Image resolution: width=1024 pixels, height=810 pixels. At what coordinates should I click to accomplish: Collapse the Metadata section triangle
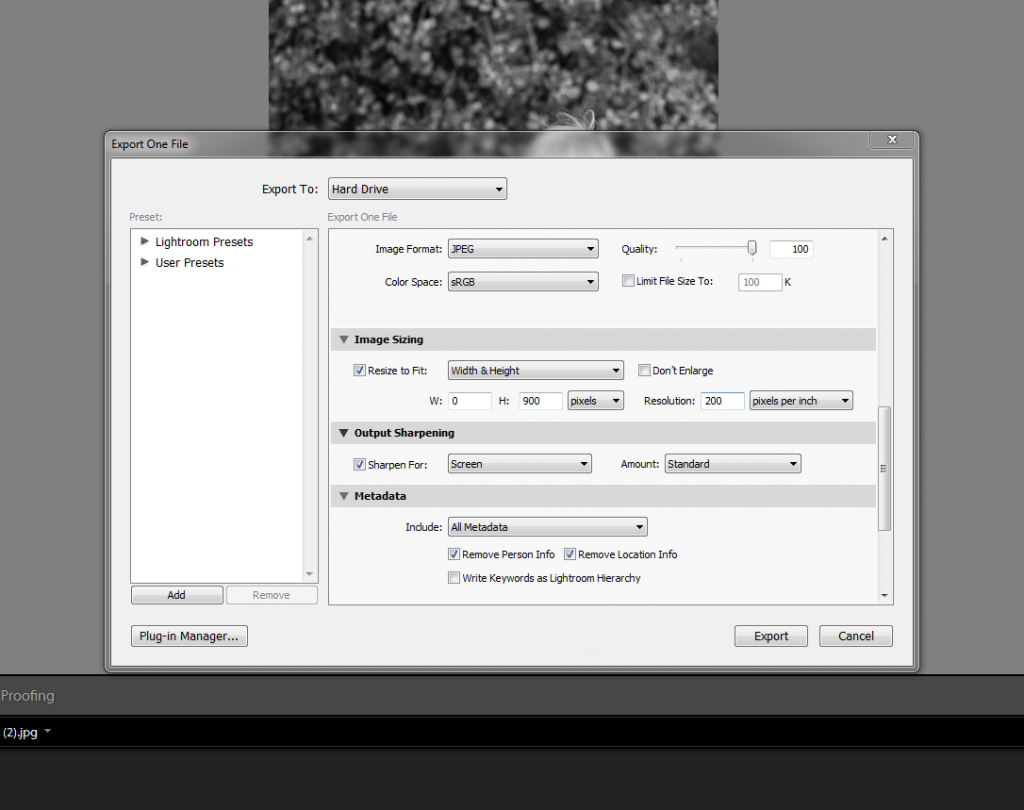[343, 496]
